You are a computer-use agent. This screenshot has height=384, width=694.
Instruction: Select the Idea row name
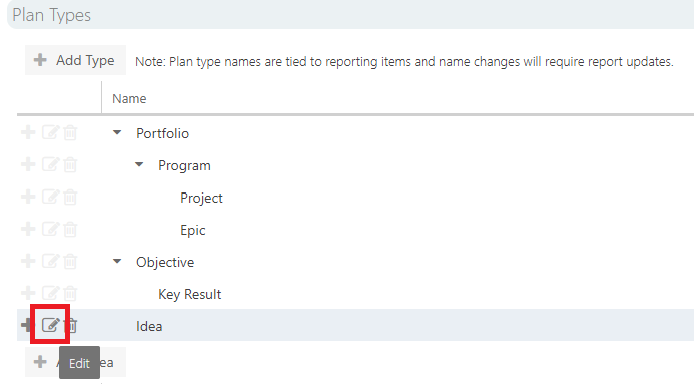tap(149, 326)
